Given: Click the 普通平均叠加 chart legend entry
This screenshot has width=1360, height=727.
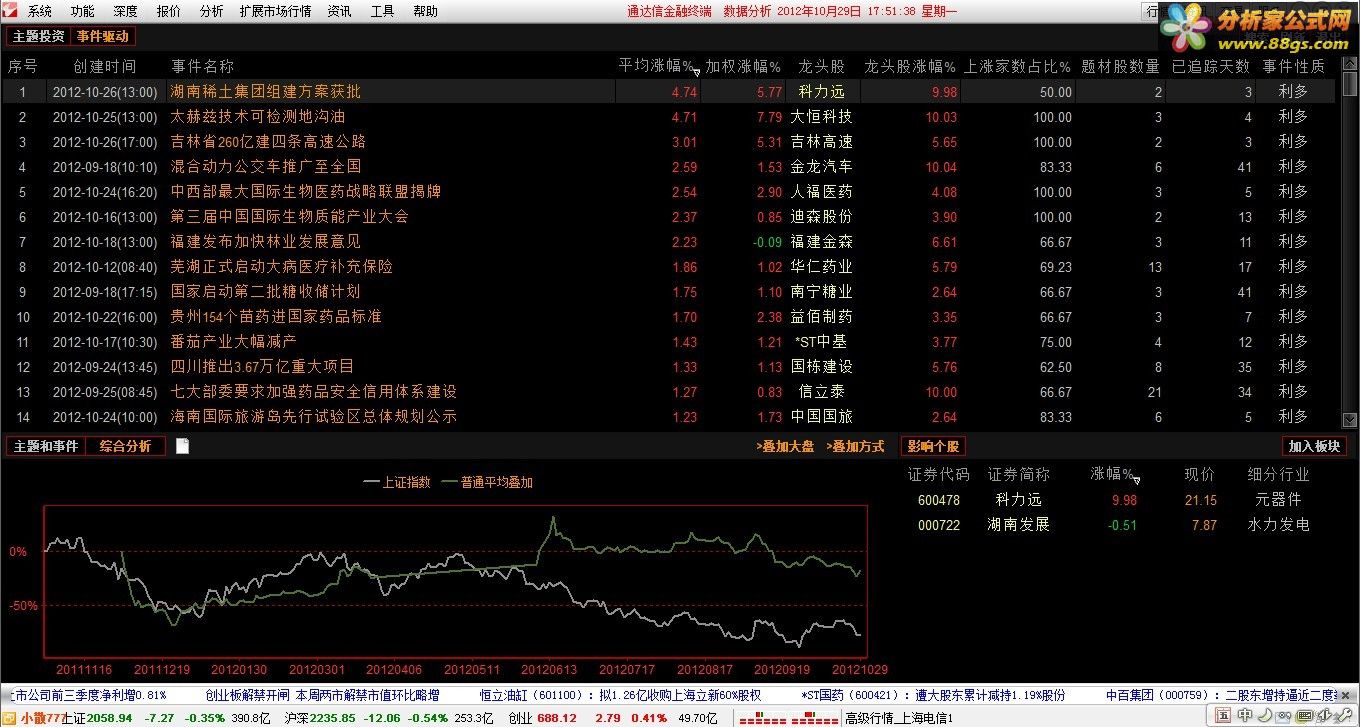Looking at the screenshot, I should [x=487, y=482].
